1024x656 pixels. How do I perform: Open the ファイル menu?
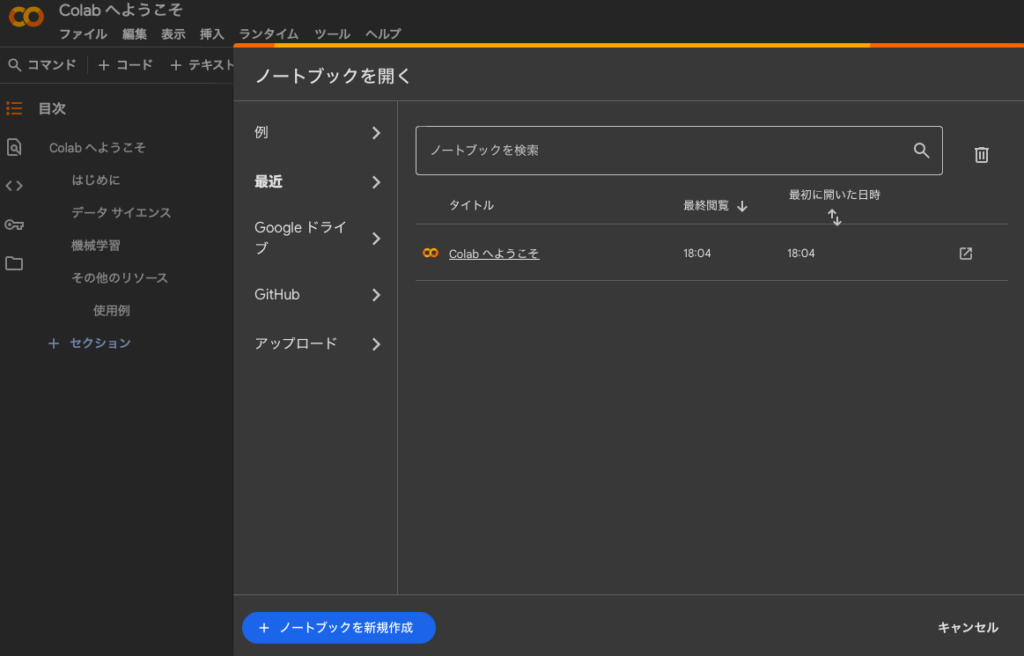click(83, 34)
